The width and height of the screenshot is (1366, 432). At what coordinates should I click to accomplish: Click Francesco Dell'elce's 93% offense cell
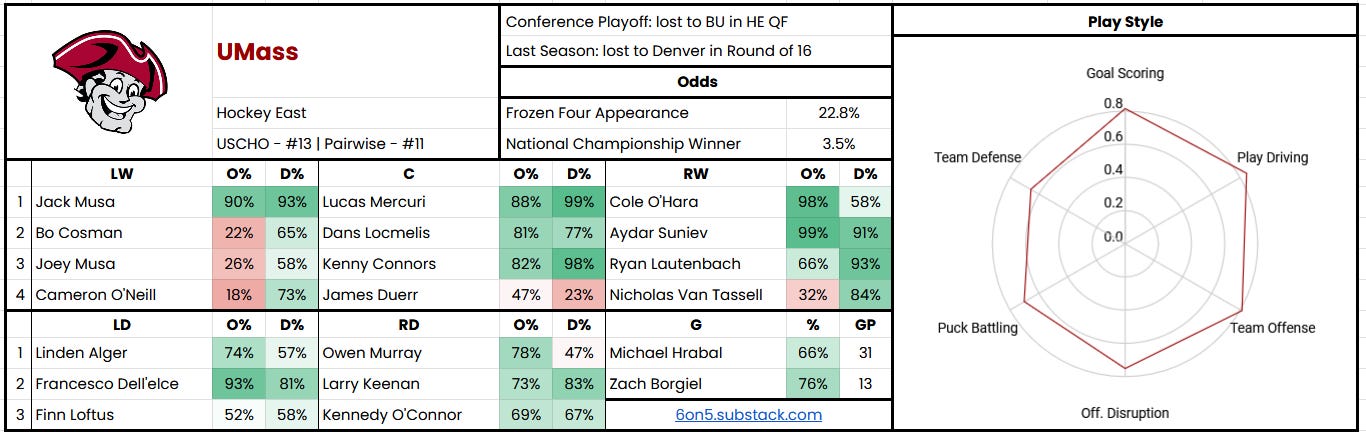(x=239, y=384)
